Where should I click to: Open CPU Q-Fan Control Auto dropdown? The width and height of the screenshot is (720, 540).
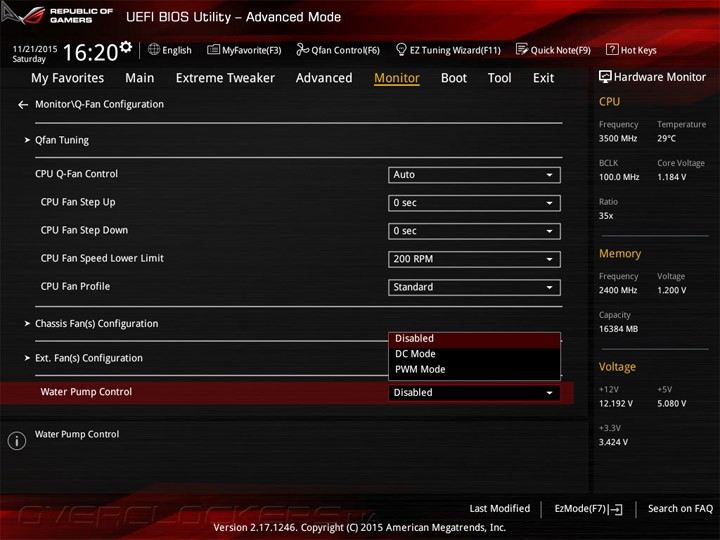point(474,175)
